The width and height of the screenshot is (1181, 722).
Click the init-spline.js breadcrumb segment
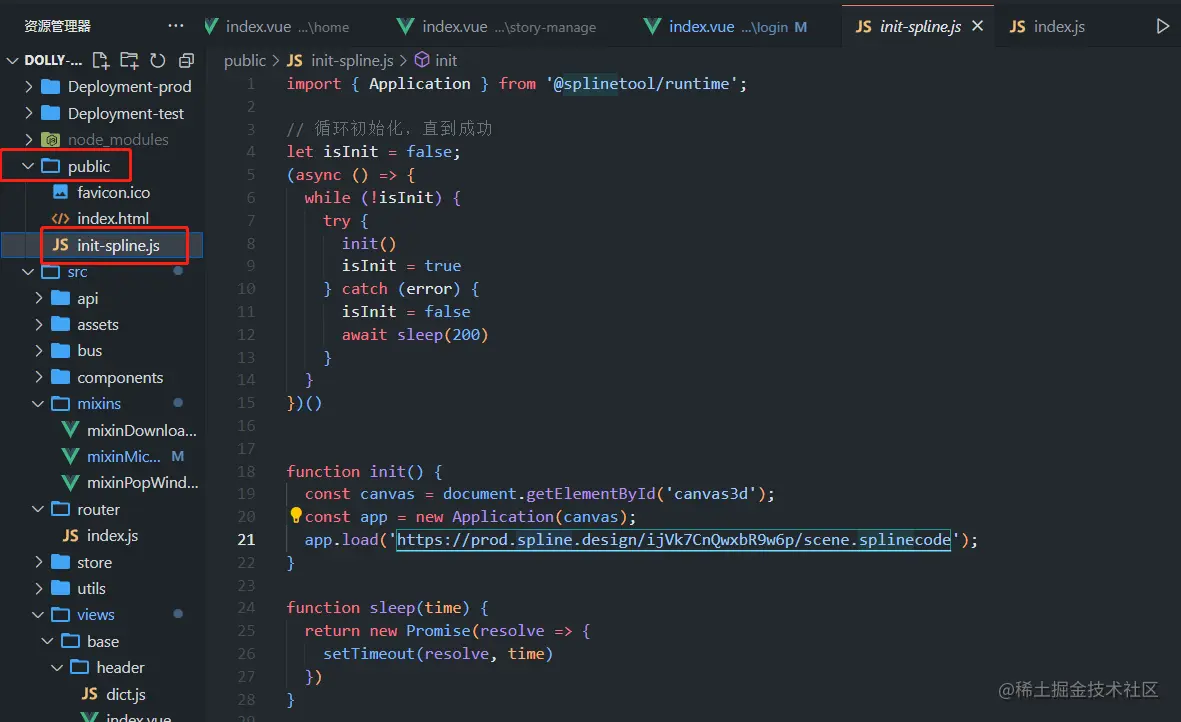click(352, 60)
